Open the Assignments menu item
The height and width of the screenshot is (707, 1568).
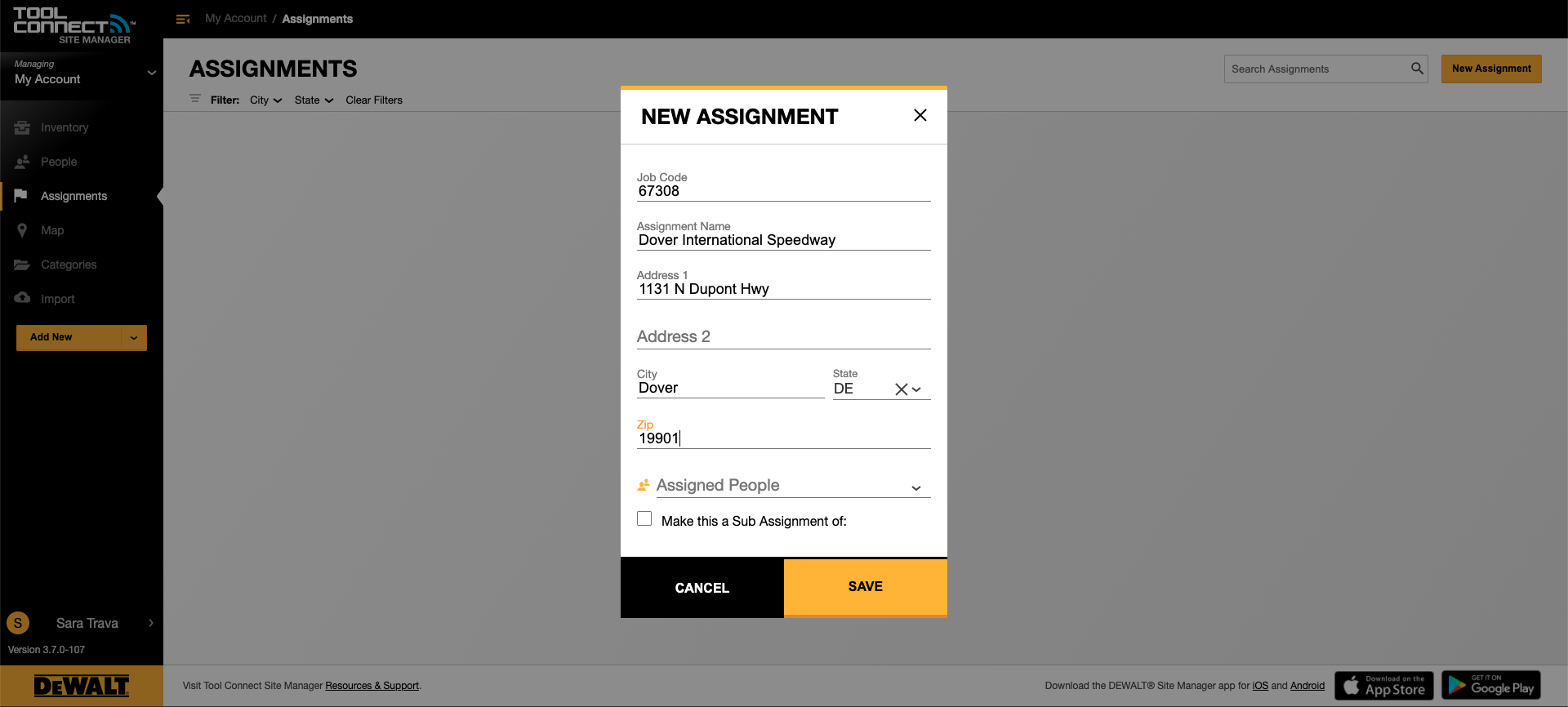[x=73, y=196]
